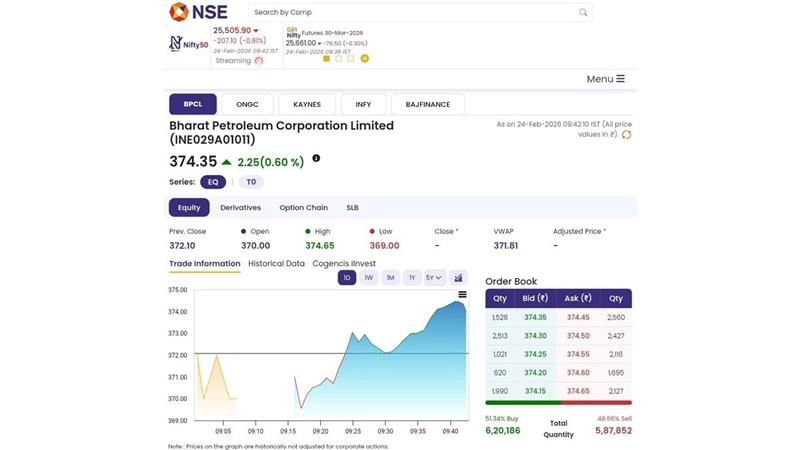This screenshot has height=450, width=800.
Task: Open the advanced chart icon button
Action: pos(459,277)
